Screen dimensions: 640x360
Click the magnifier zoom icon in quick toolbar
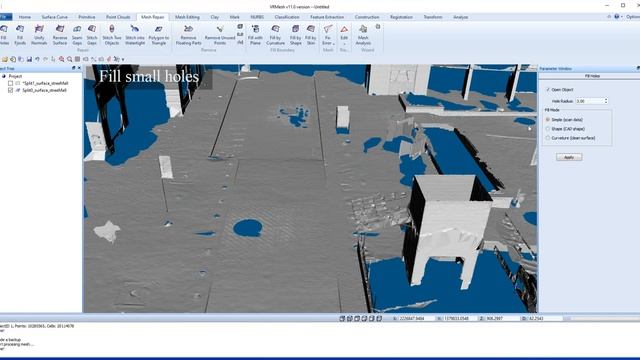(69, 59)
